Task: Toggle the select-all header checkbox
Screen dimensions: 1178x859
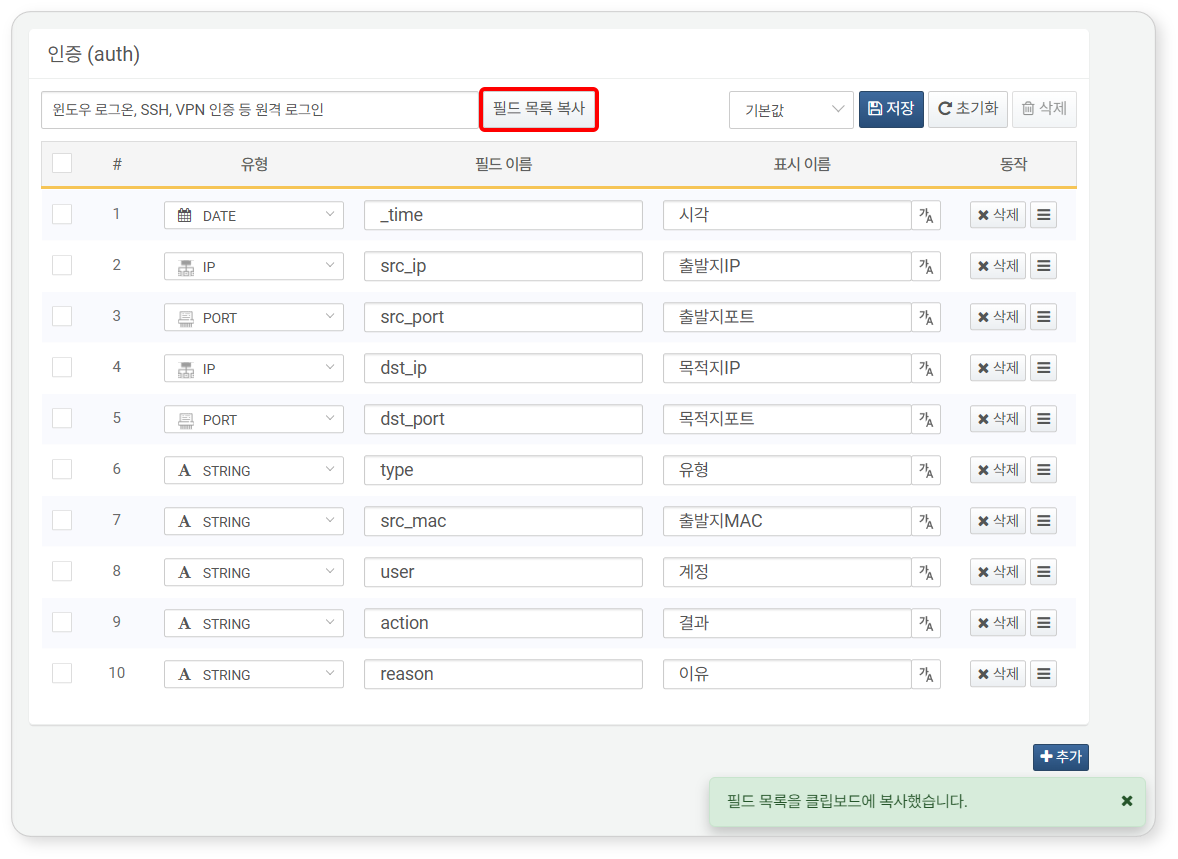Action: (62, 163)
